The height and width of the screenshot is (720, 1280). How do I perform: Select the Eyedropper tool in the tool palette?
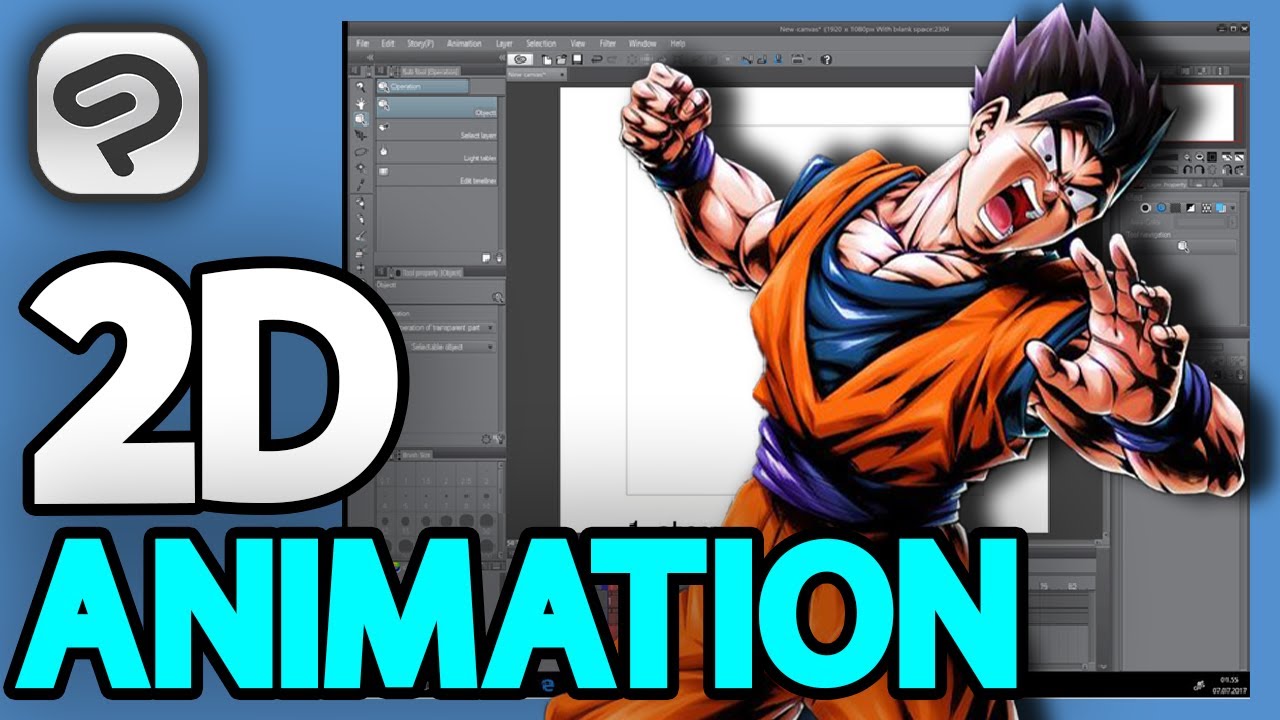360,185
